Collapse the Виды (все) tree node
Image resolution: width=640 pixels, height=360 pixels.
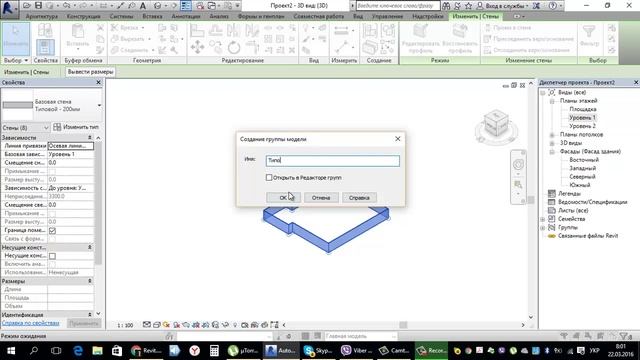pos(543,93)
